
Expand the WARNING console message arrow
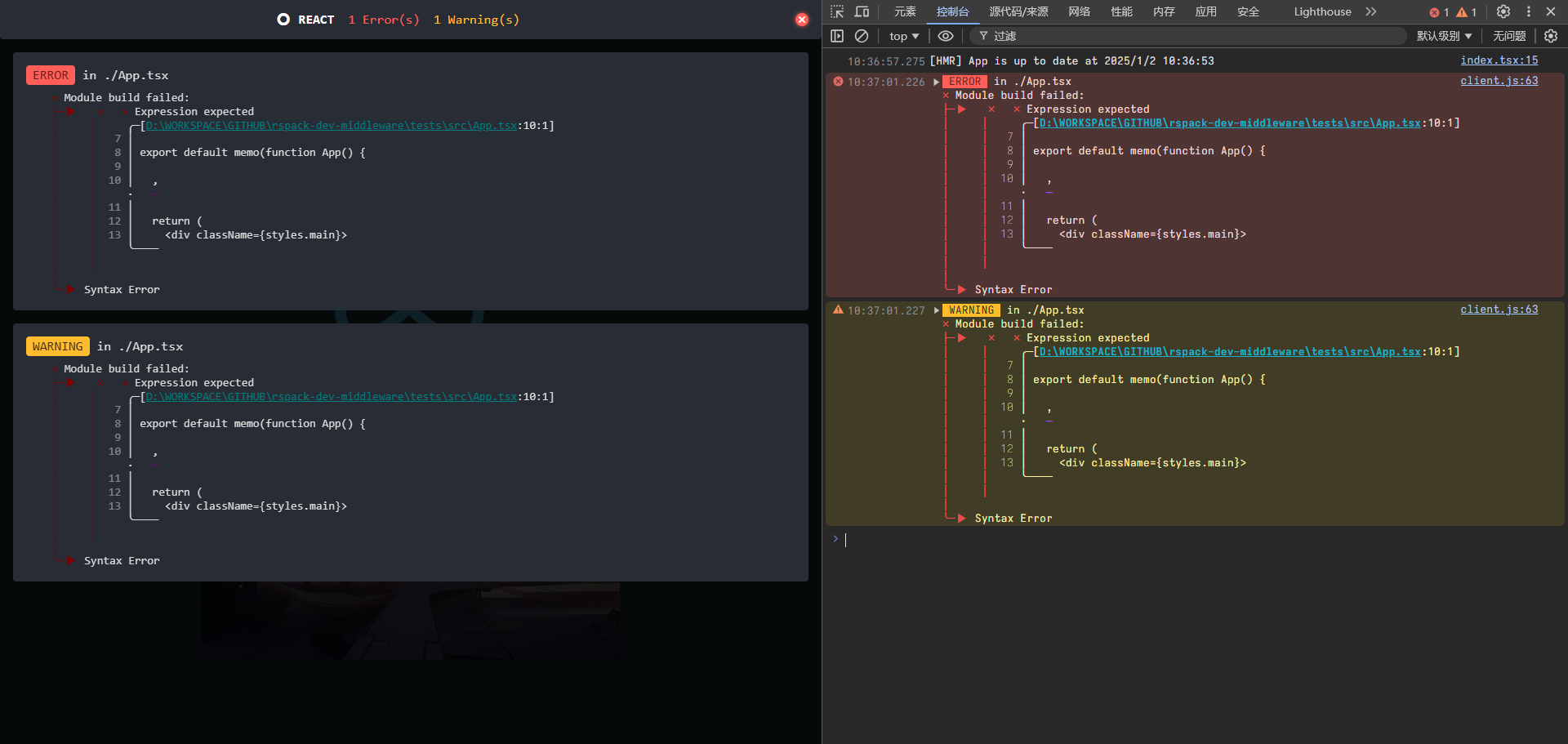936,310
